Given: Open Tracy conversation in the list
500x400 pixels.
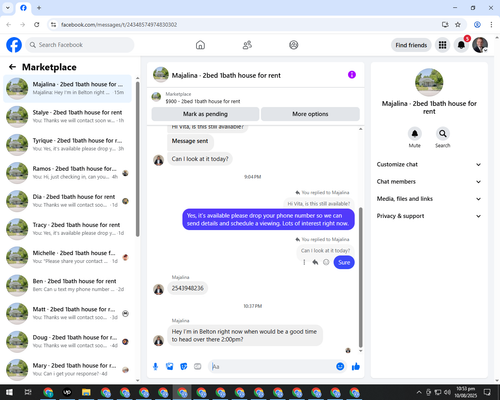Looking at the screenshot, I should pos(67,229).
